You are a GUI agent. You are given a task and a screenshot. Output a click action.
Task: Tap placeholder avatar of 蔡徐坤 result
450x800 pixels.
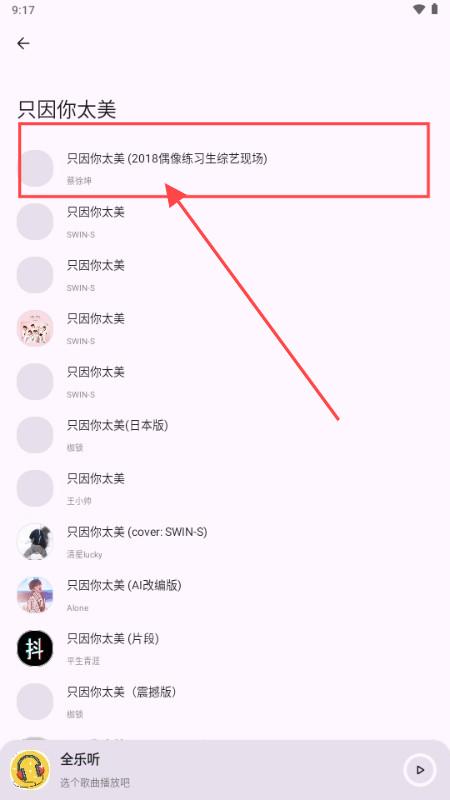pyautogui.click(x=35, y=168)
